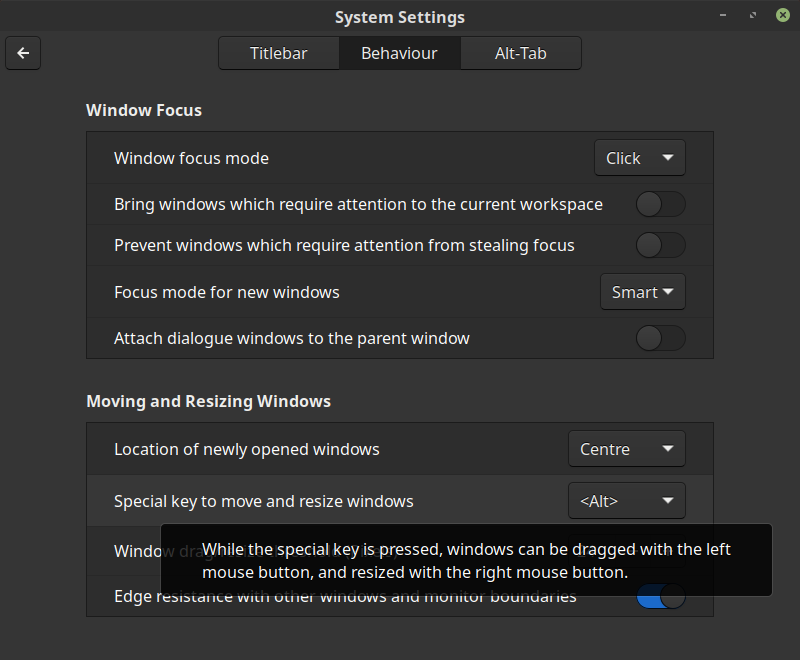The image size is (800, 660).
Task: Click the Moving and Resizing Windows heading
Action: (x=209, y=401)
